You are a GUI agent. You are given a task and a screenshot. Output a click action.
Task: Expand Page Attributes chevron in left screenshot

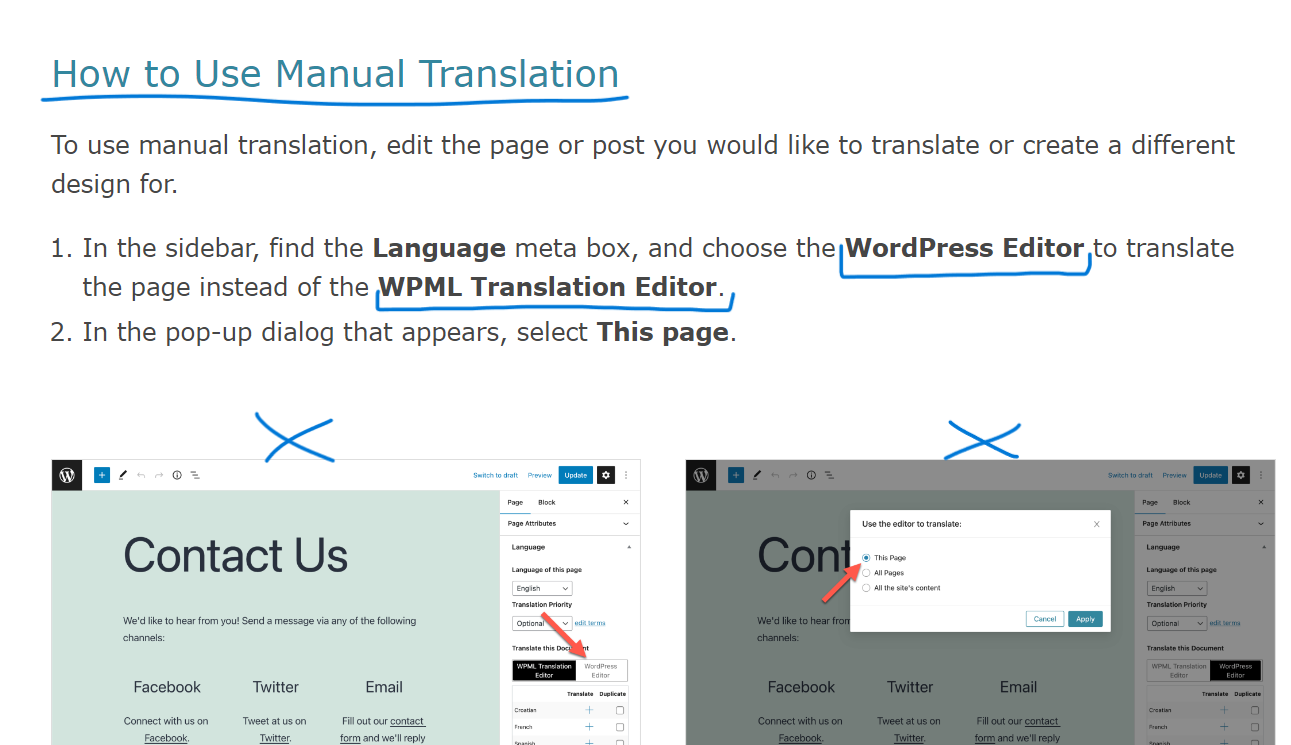coord(626,524)
